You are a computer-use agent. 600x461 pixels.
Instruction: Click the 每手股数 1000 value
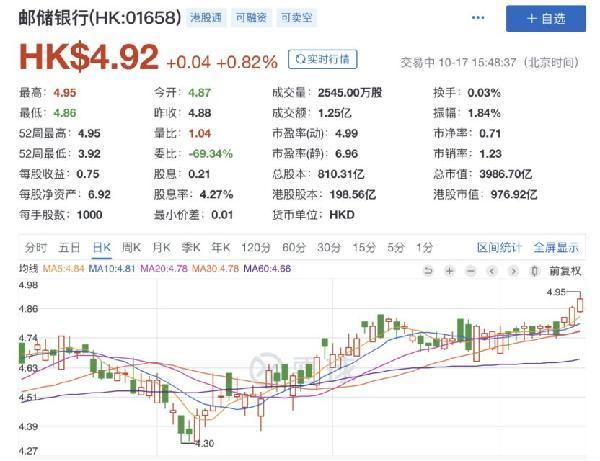click(90, 215)
